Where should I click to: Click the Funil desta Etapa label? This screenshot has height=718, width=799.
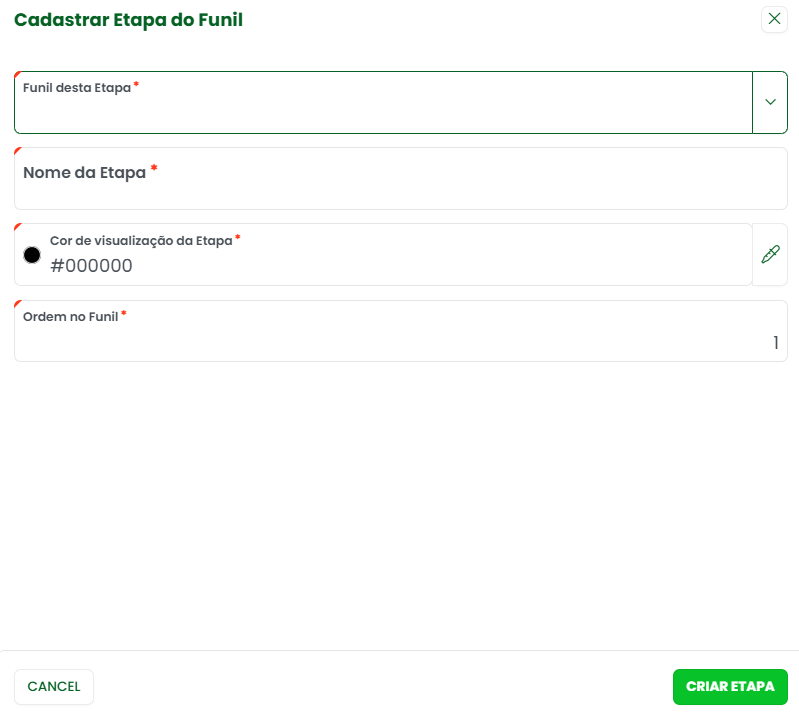[x=77, y=88]
